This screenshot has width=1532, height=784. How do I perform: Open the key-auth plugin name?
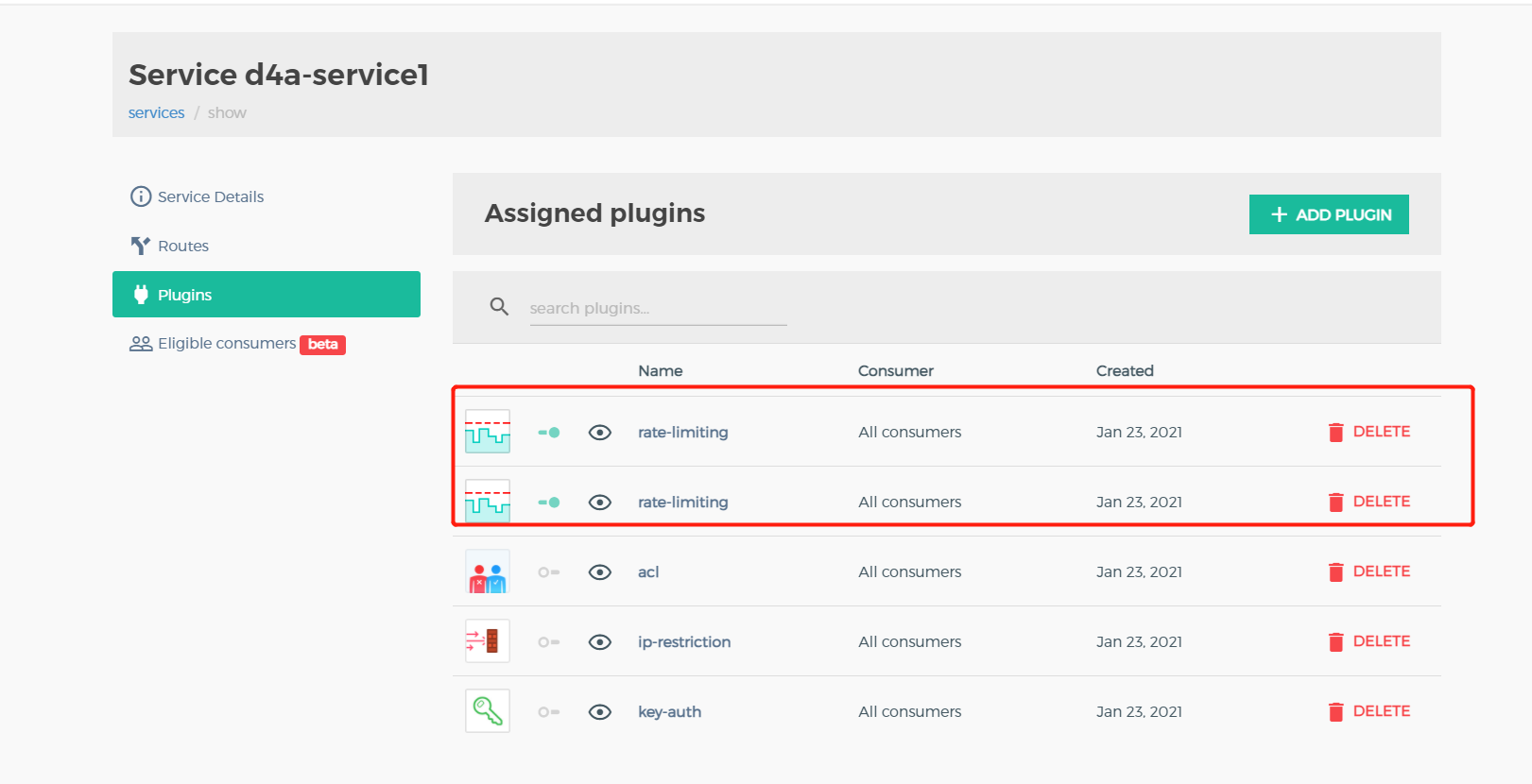[x=670, y=711]
